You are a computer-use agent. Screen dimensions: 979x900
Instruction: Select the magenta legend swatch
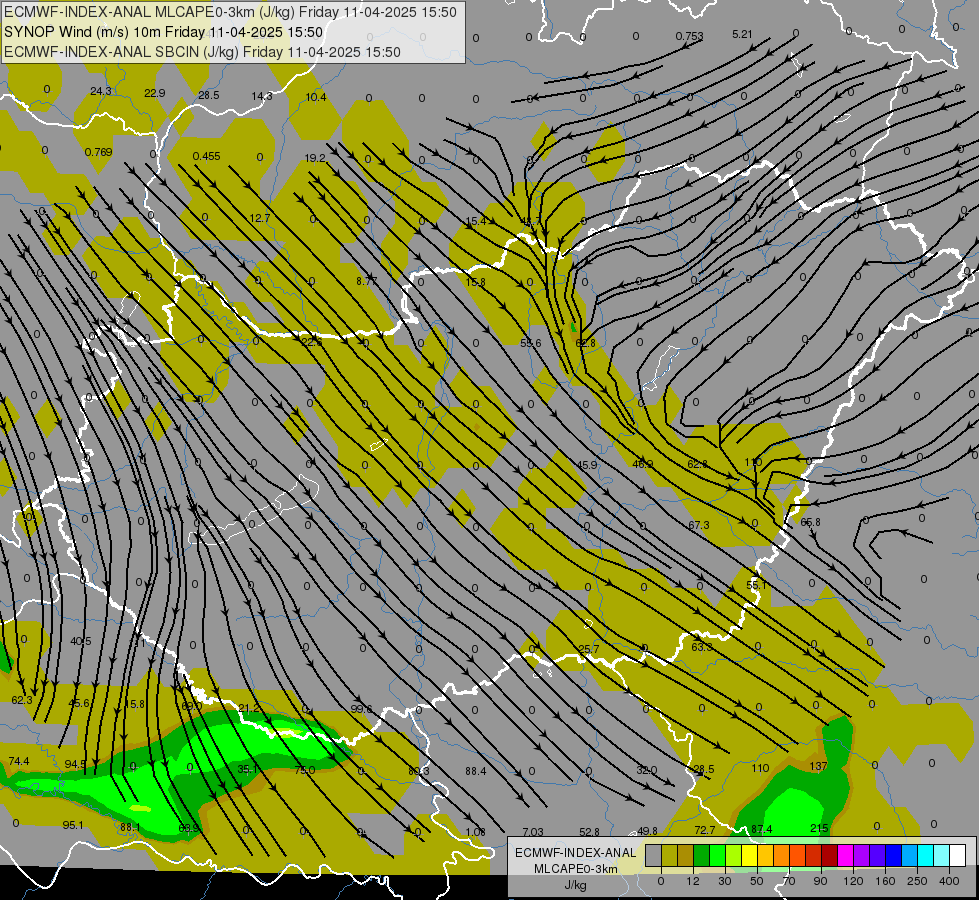tap(846, 855)
